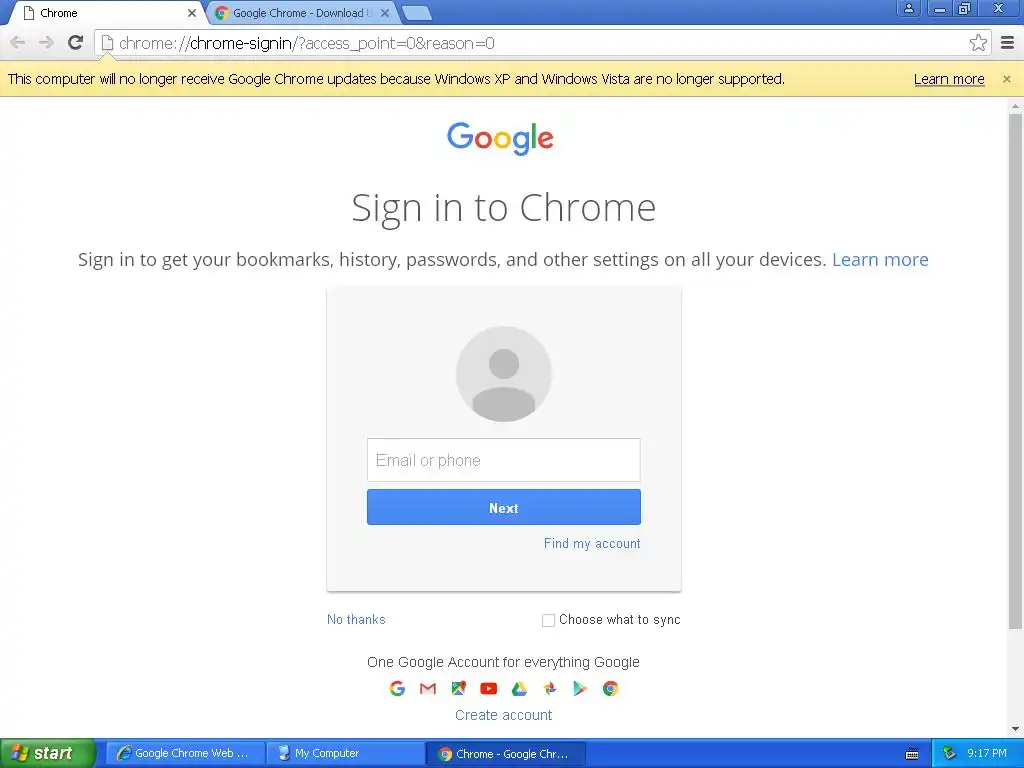The height and width of the screenshot is (768, 1024).
Task: Click the Google logo
Action: [500, 138]
